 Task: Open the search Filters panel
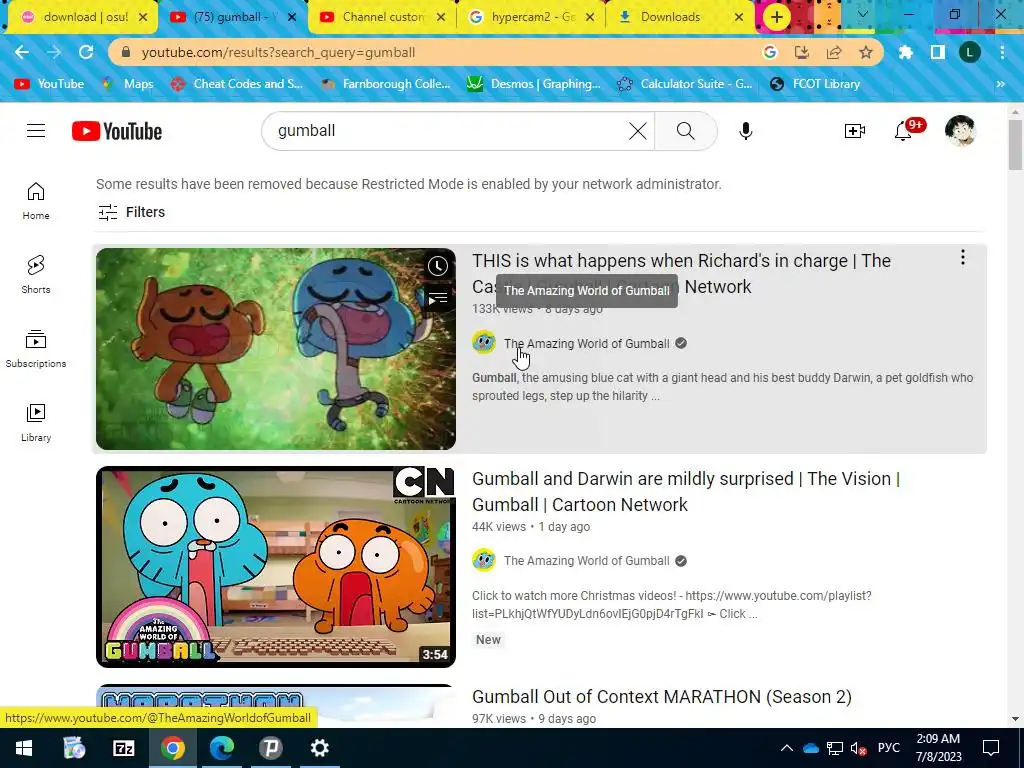coord(131,212)
